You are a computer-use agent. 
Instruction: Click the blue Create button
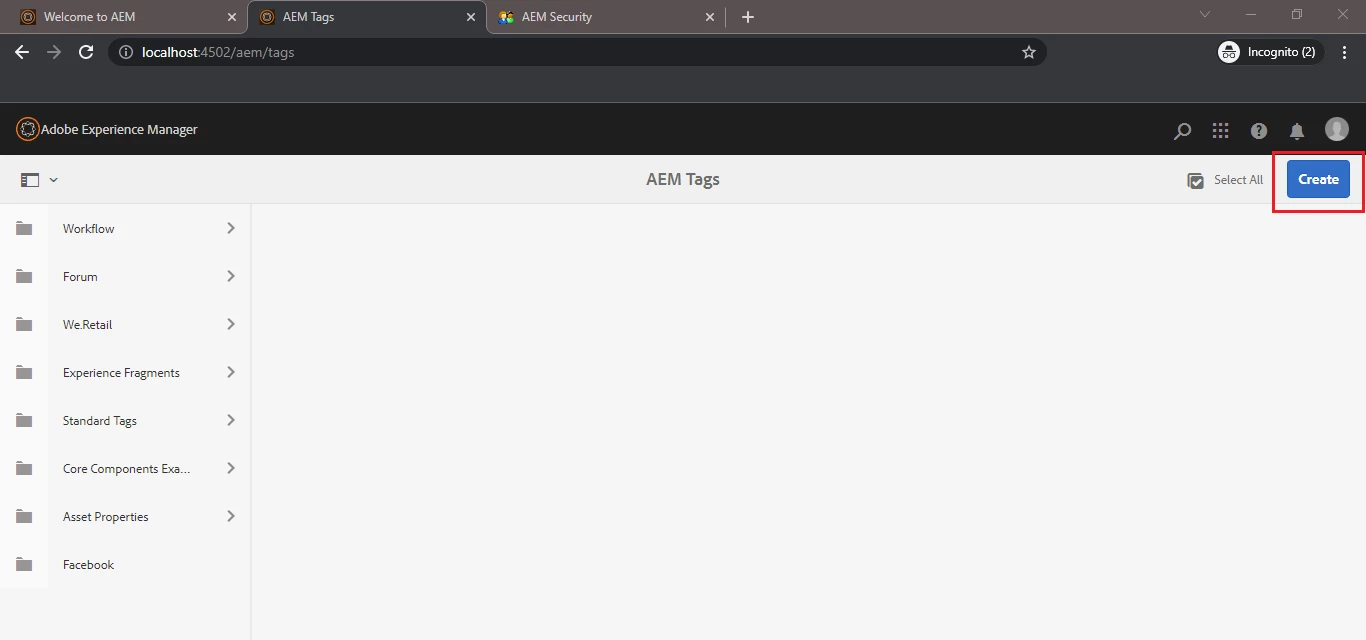point(1318,179)
